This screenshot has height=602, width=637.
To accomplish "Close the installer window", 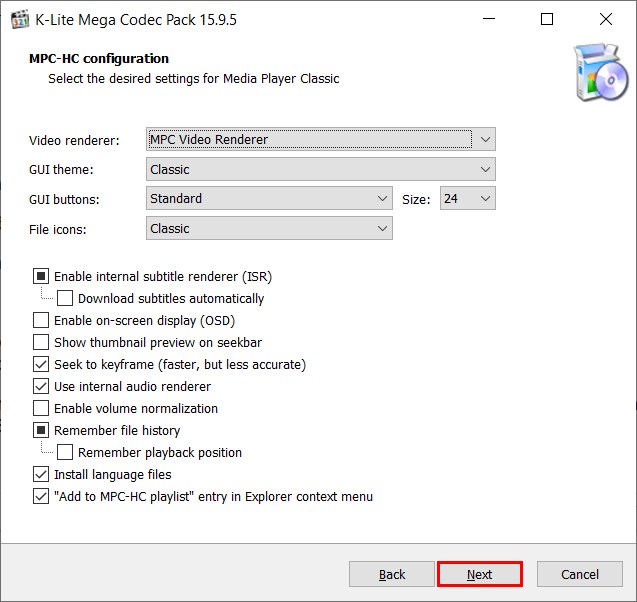I will coord(606,19).
